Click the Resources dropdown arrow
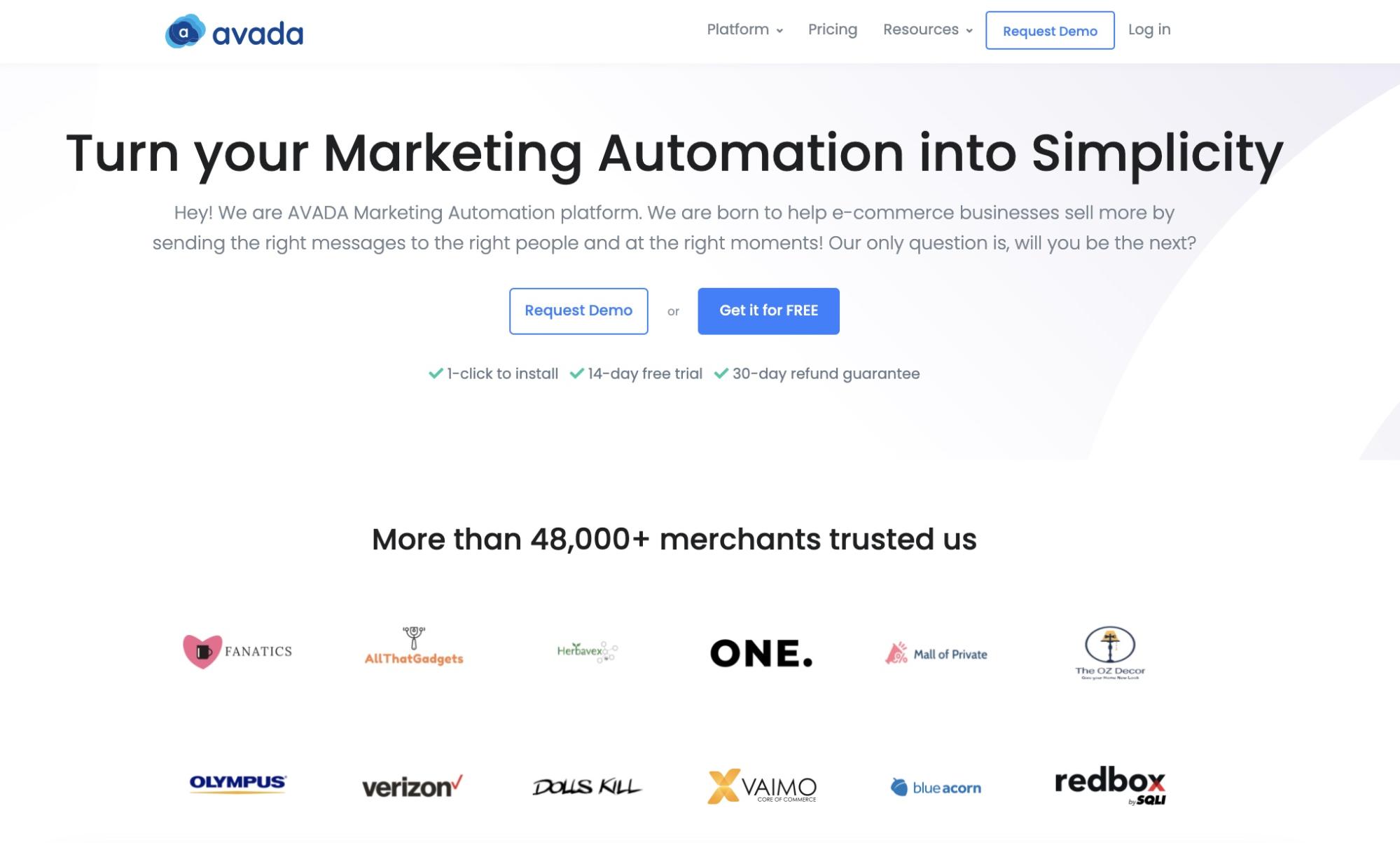The height and width of the screenshot is (843, 1400). pos(969,31)
